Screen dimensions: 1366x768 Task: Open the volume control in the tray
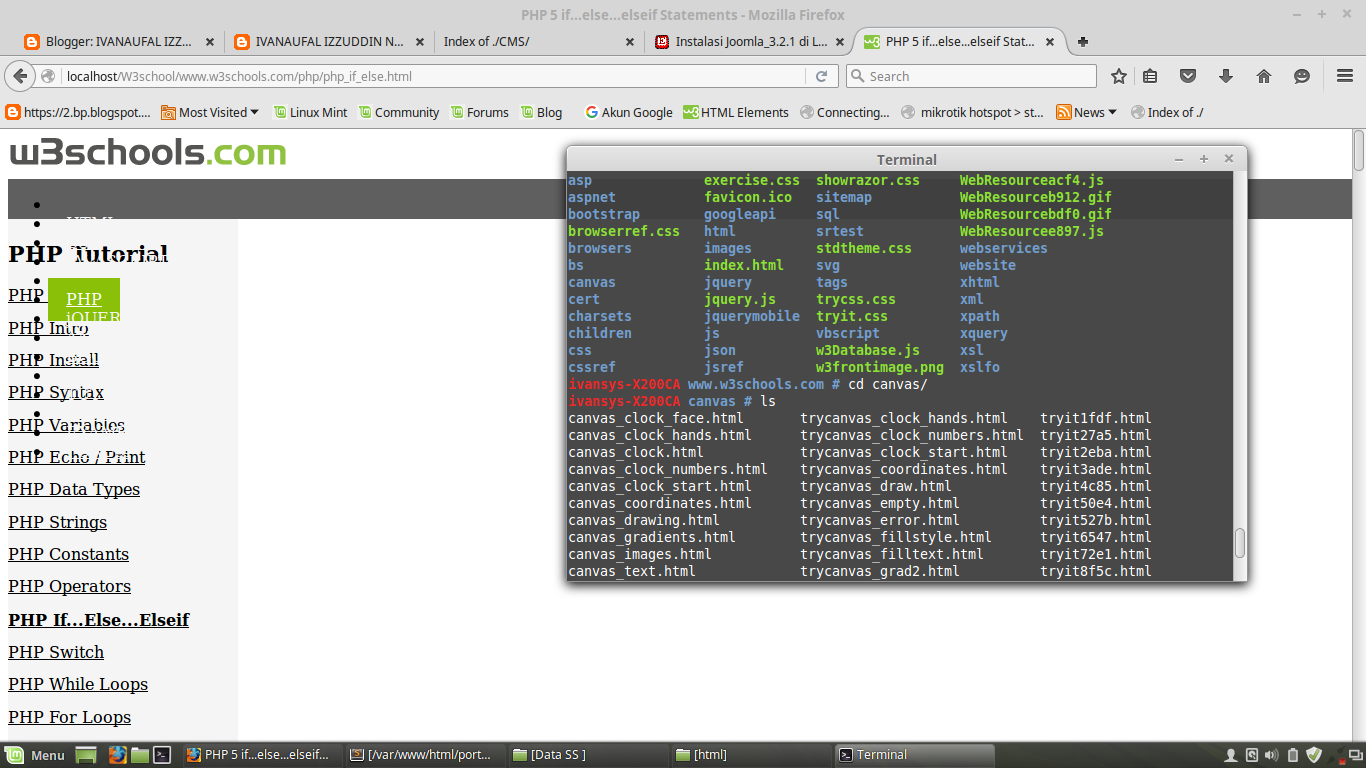click(1272, 755)
